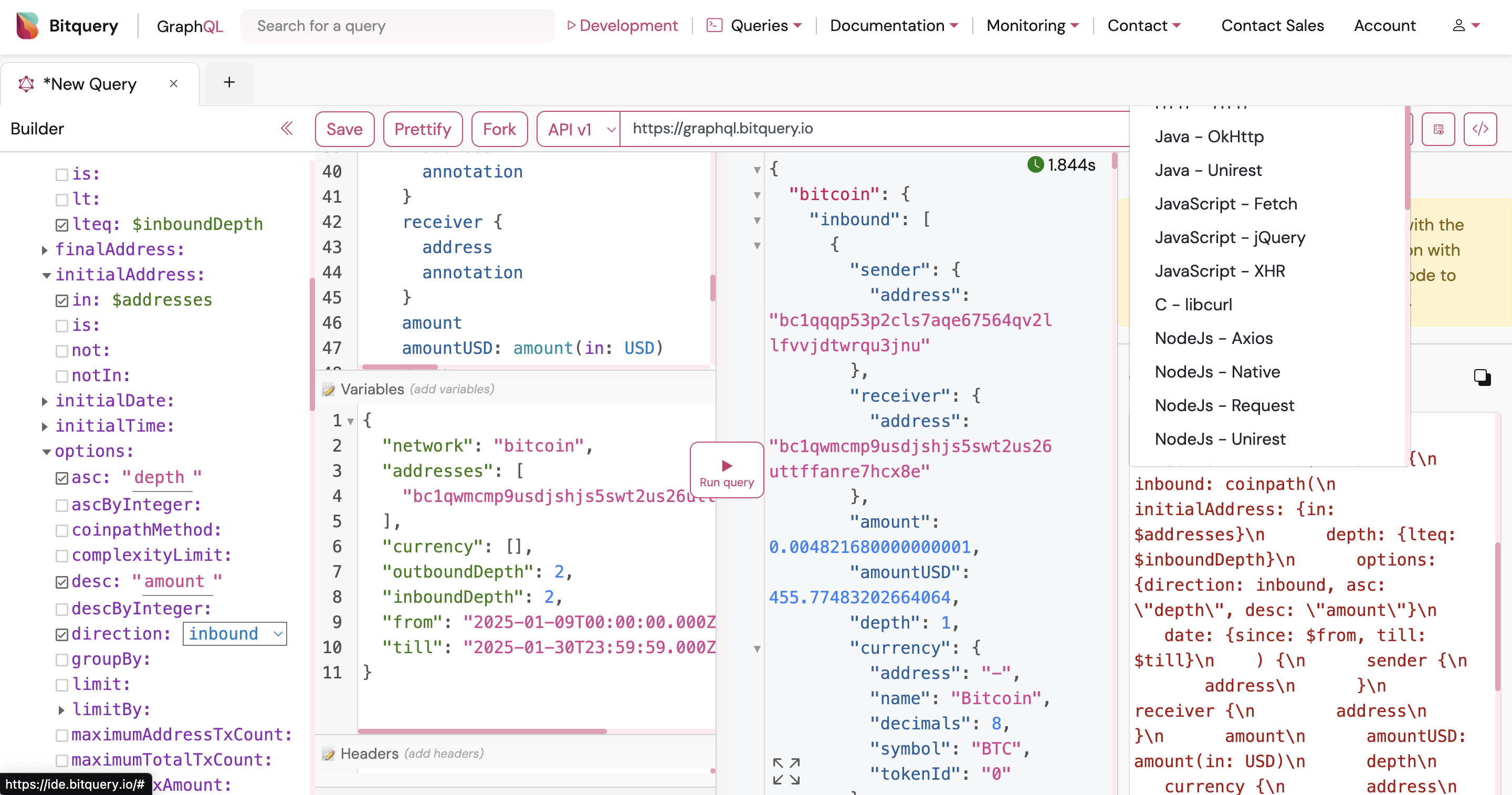Screen dimensions: 1512x795
Task: Uncheck the "desc: amount" checkbox
Action: tap(62, 582)
